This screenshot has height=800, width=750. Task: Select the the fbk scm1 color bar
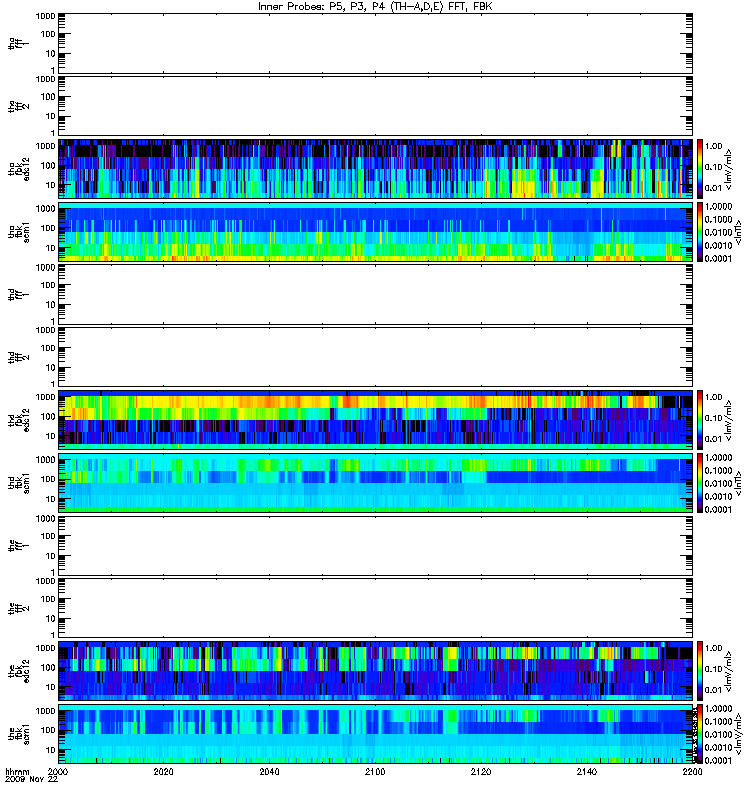[700, 734]
